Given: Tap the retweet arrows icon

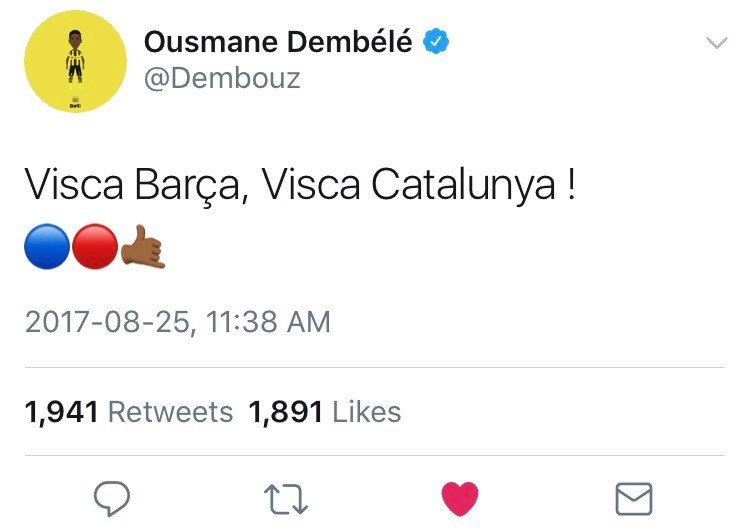Looking at the screenshot, I should point(286,499).
